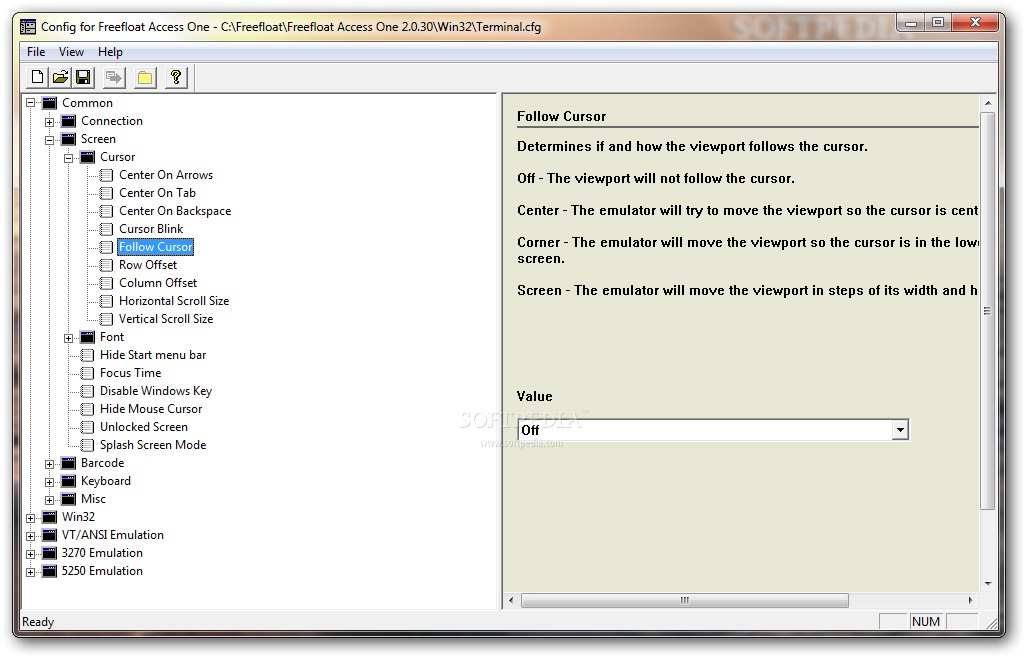Image resolution: width=1026 pixels, height=658 pixels.
Task: Click the app icon in the title bar
Action: click(28, 27)
